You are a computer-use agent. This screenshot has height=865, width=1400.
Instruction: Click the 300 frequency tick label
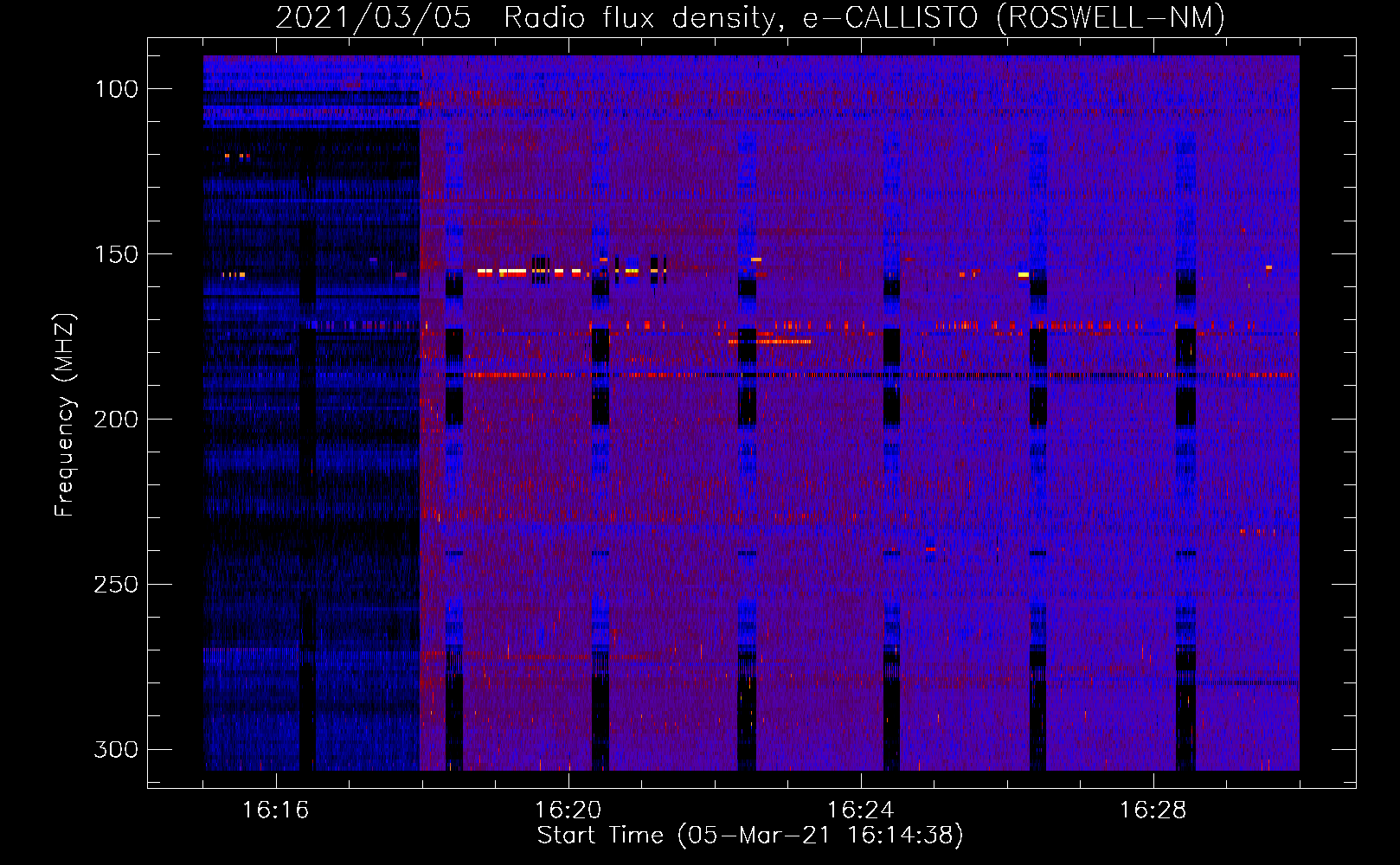tap(116, 749)
